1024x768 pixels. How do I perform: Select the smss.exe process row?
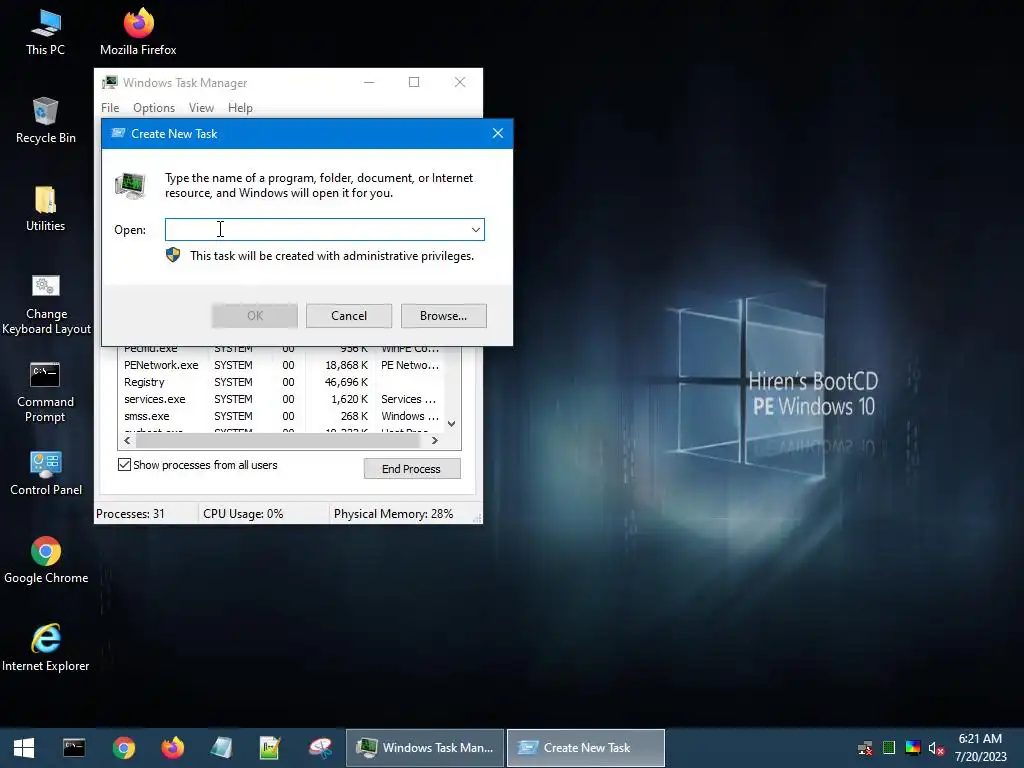click(x=281, y=417)
